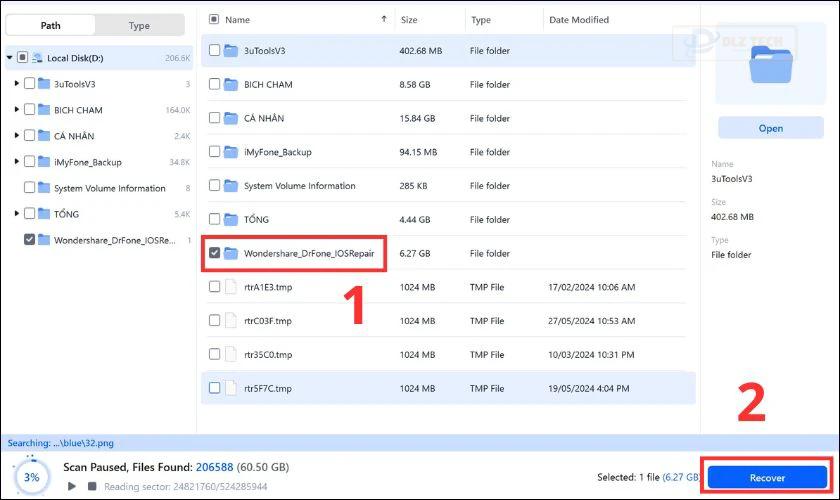Sort files by the Size column header
The image size is (840, 500).
(x=409, y=20)
